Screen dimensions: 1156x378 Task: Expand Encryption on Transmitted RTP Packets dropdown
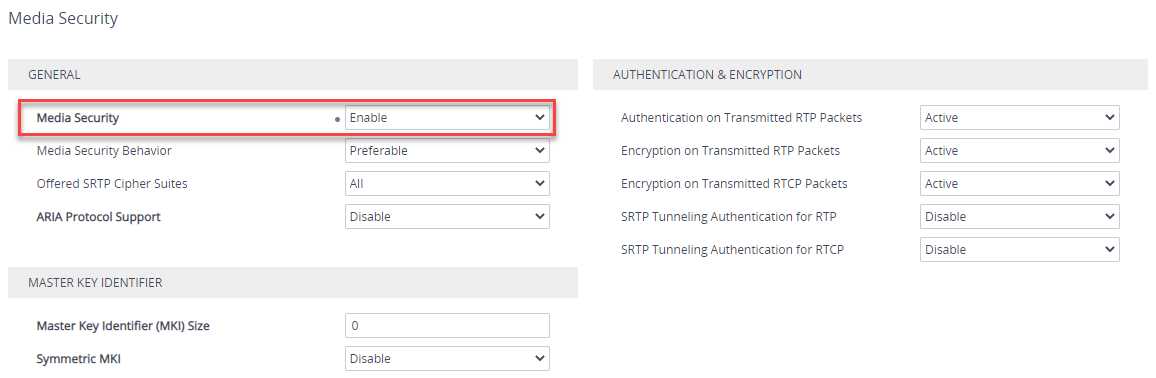[1020, 151]
